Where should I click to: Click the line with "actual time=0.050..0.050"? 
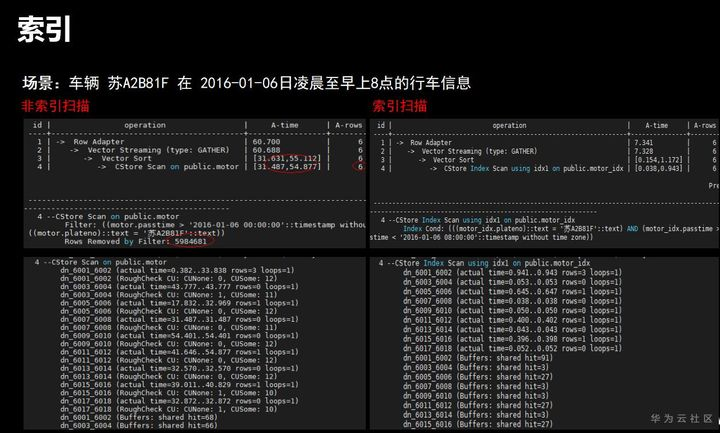(x=512, y=310)
